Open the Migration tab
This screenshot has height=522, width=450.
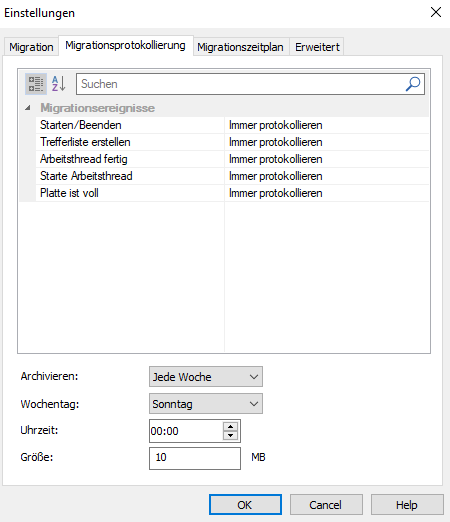[31, 47]
